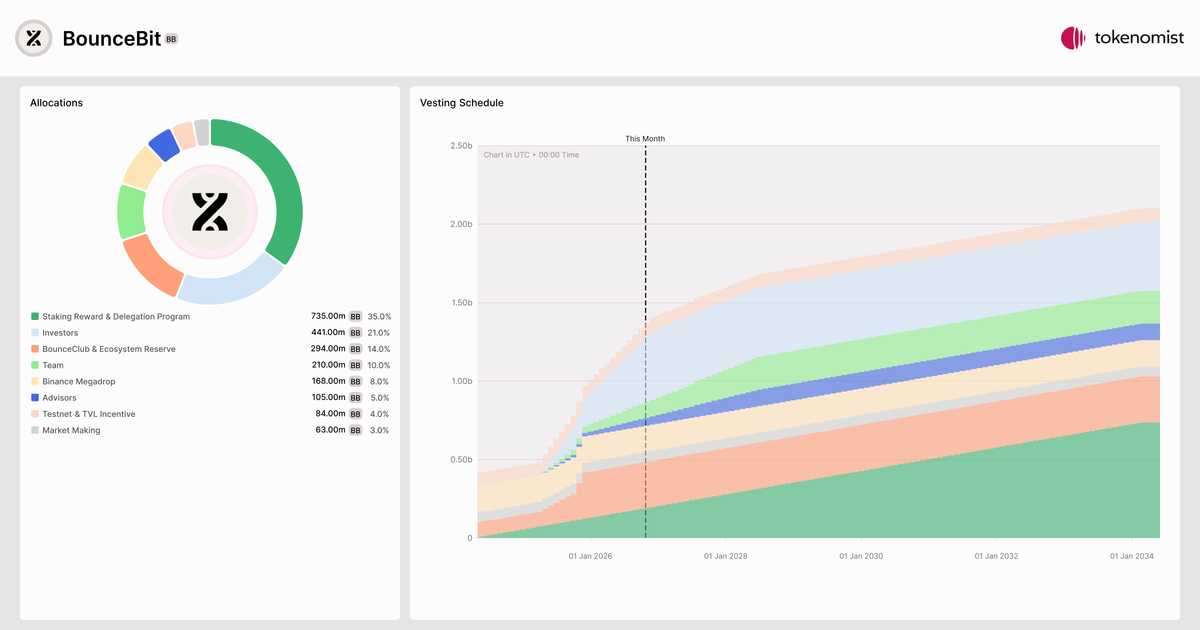1200x630 pixels.
Task: Click the BounceBit logo icon in header
Action: point(33,38)
